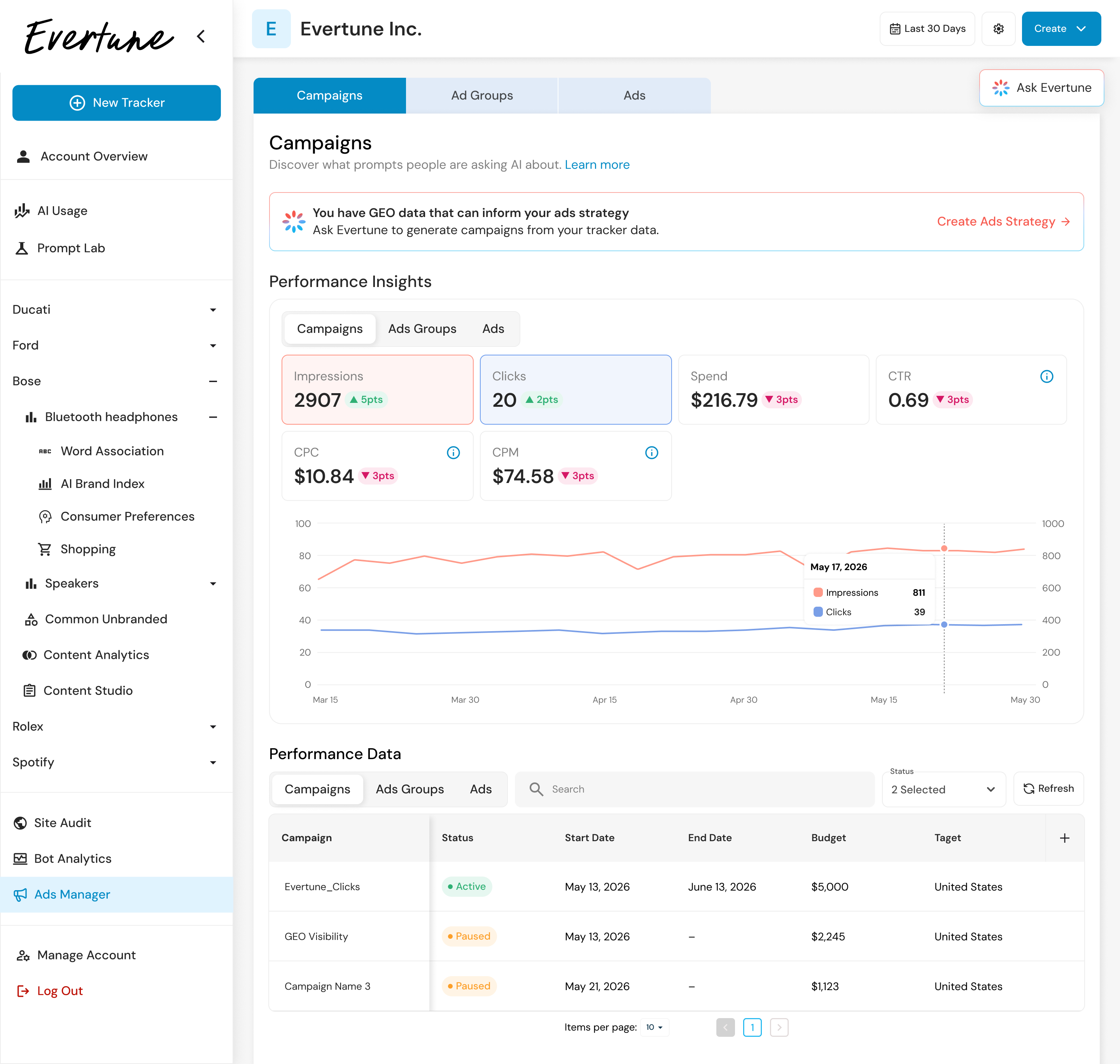The width and height of the screenshot is (1120, 1064).
Task: Open the Status 2 Selected dropdown
Action: pos(943,789)
